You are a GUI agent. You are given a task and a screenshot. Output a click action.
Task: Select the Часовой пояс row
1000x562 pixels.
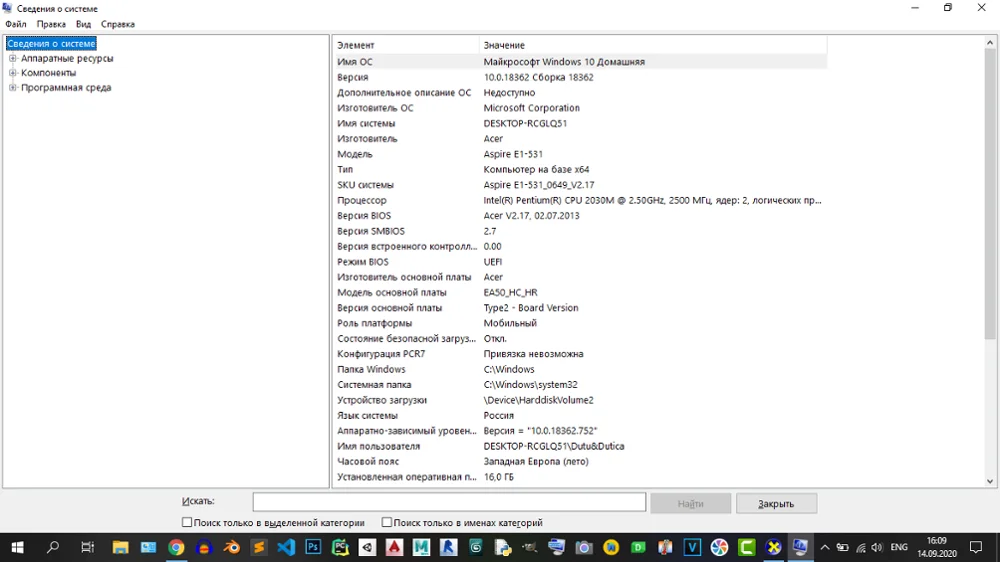580,461
